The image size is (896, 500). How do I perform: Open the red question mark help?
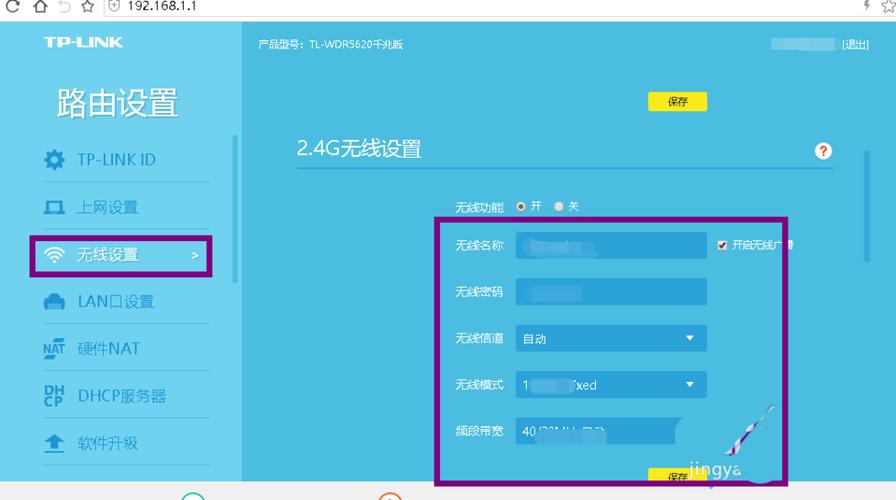pyautogui.click(x=823, y=151)
